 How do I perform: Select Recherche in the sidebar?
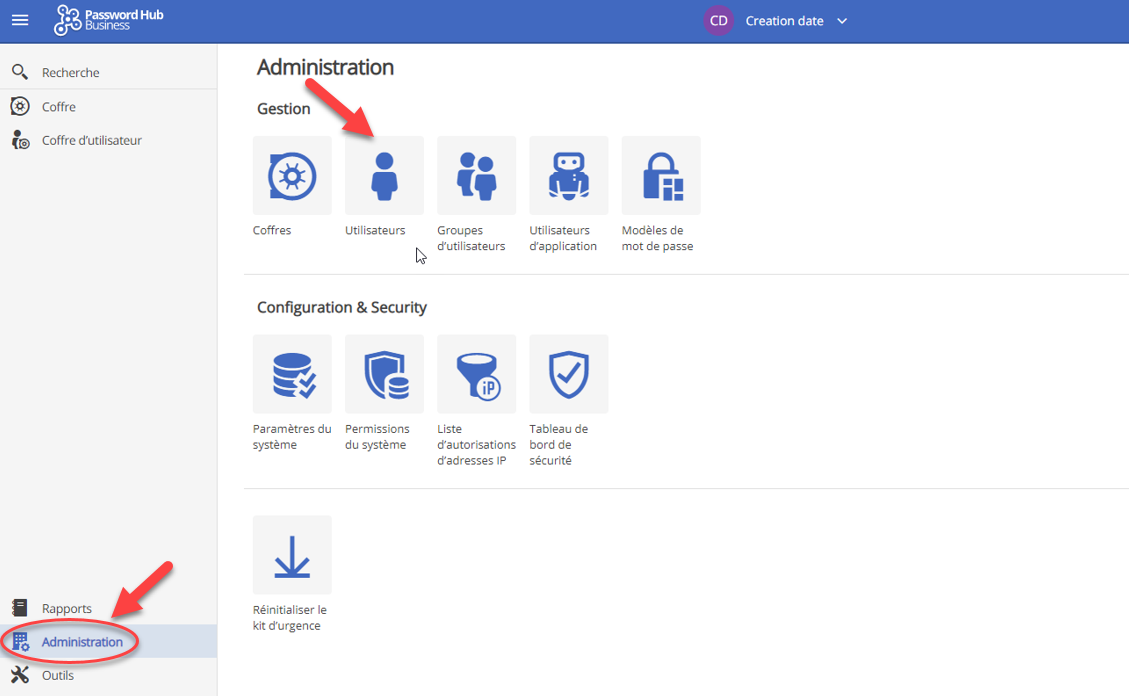coord(70,73)
